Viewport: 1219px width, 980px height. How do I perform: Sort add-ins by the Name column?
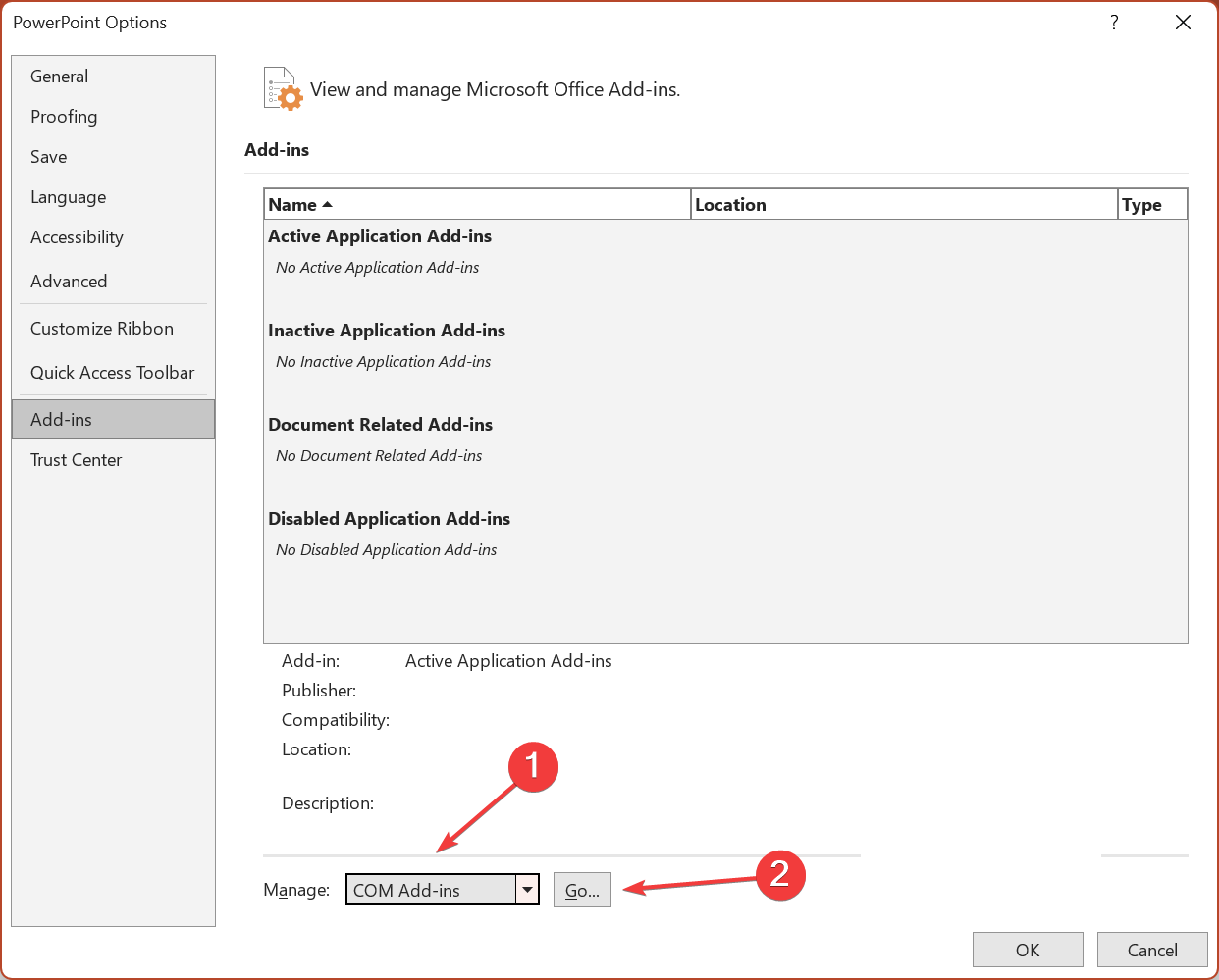(x=477, y=205)
